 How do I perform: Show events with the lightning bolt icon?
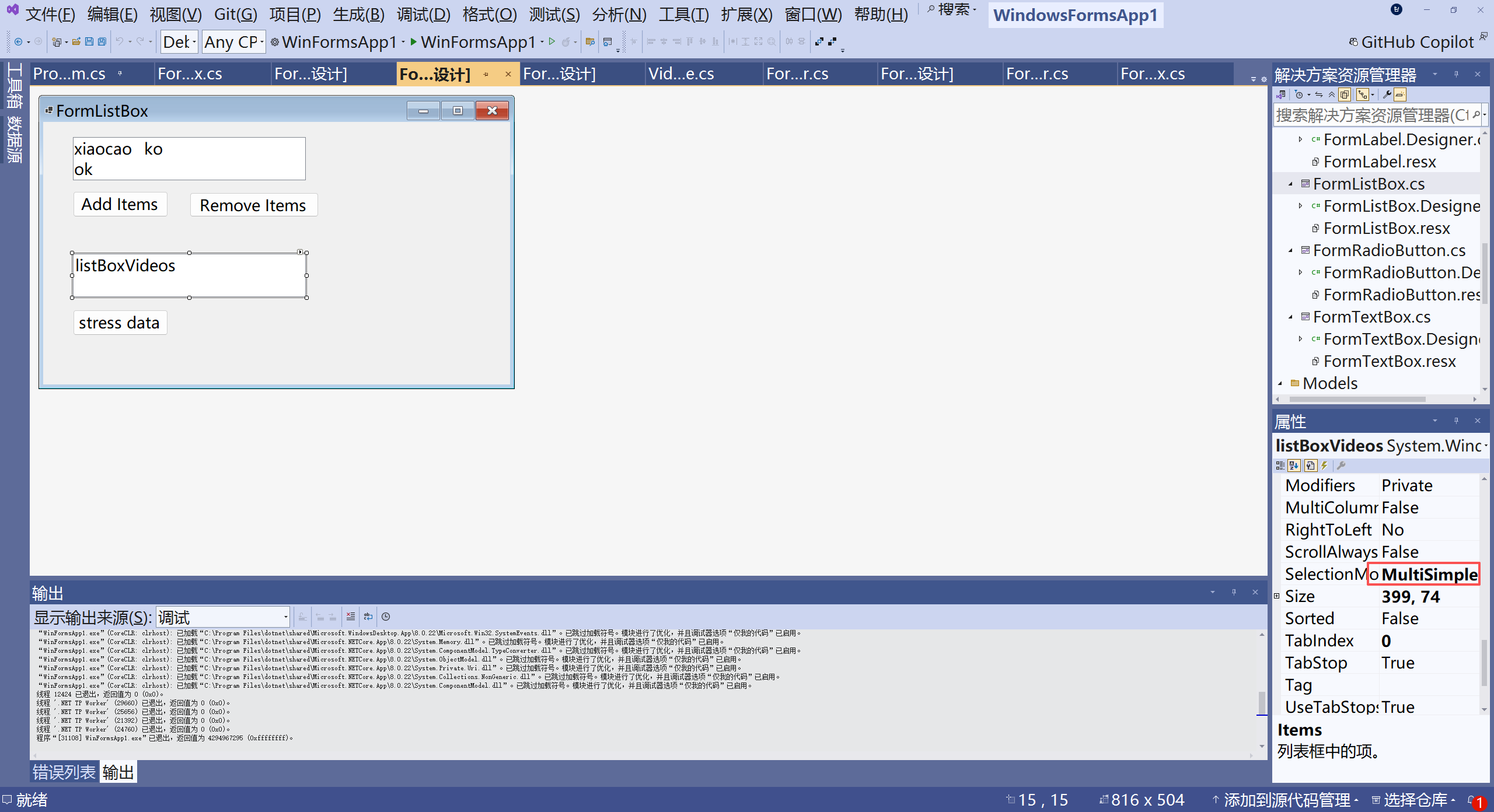[1324, 466]
